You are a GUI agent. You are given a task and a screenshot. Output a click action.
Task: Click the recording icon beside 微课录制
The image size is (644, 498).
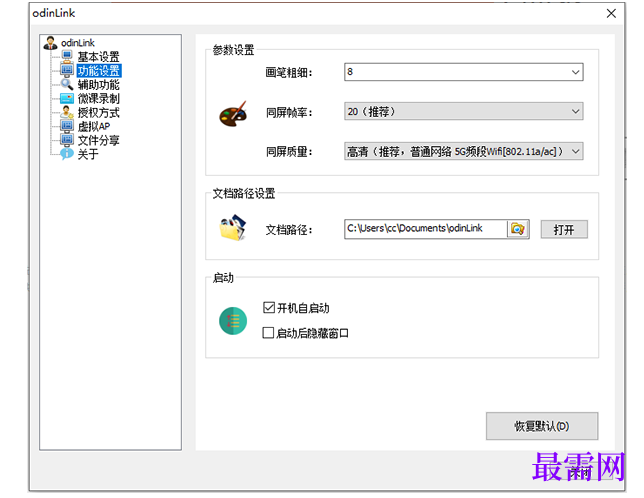click(x=67, y=98)
